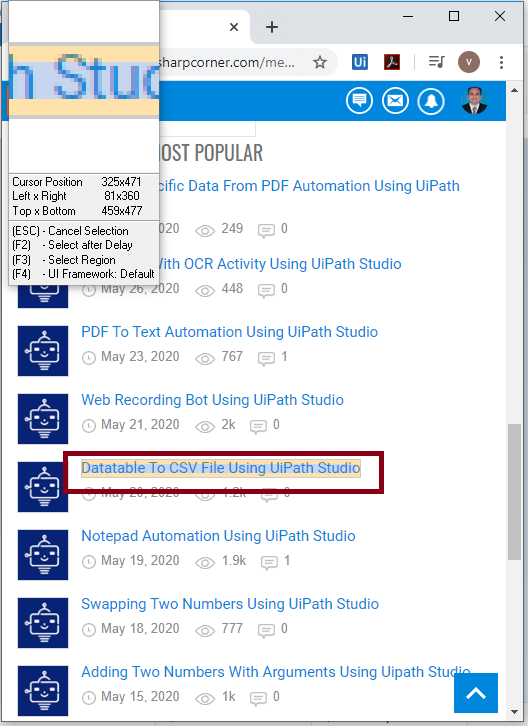Viewport: 528px width, 726px height.
Task: Click the views eye icon beside 2k
Action: click(205, 427)
